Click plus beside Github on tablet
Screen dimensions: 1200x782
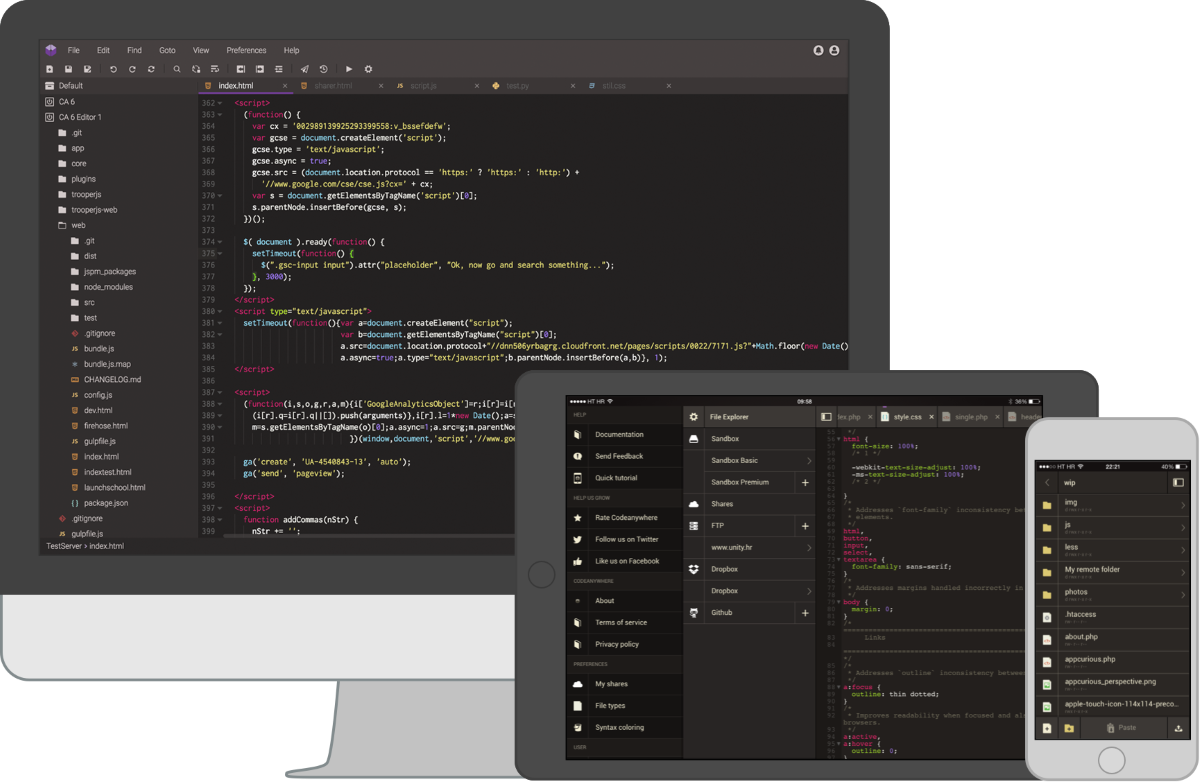[806, 612]
